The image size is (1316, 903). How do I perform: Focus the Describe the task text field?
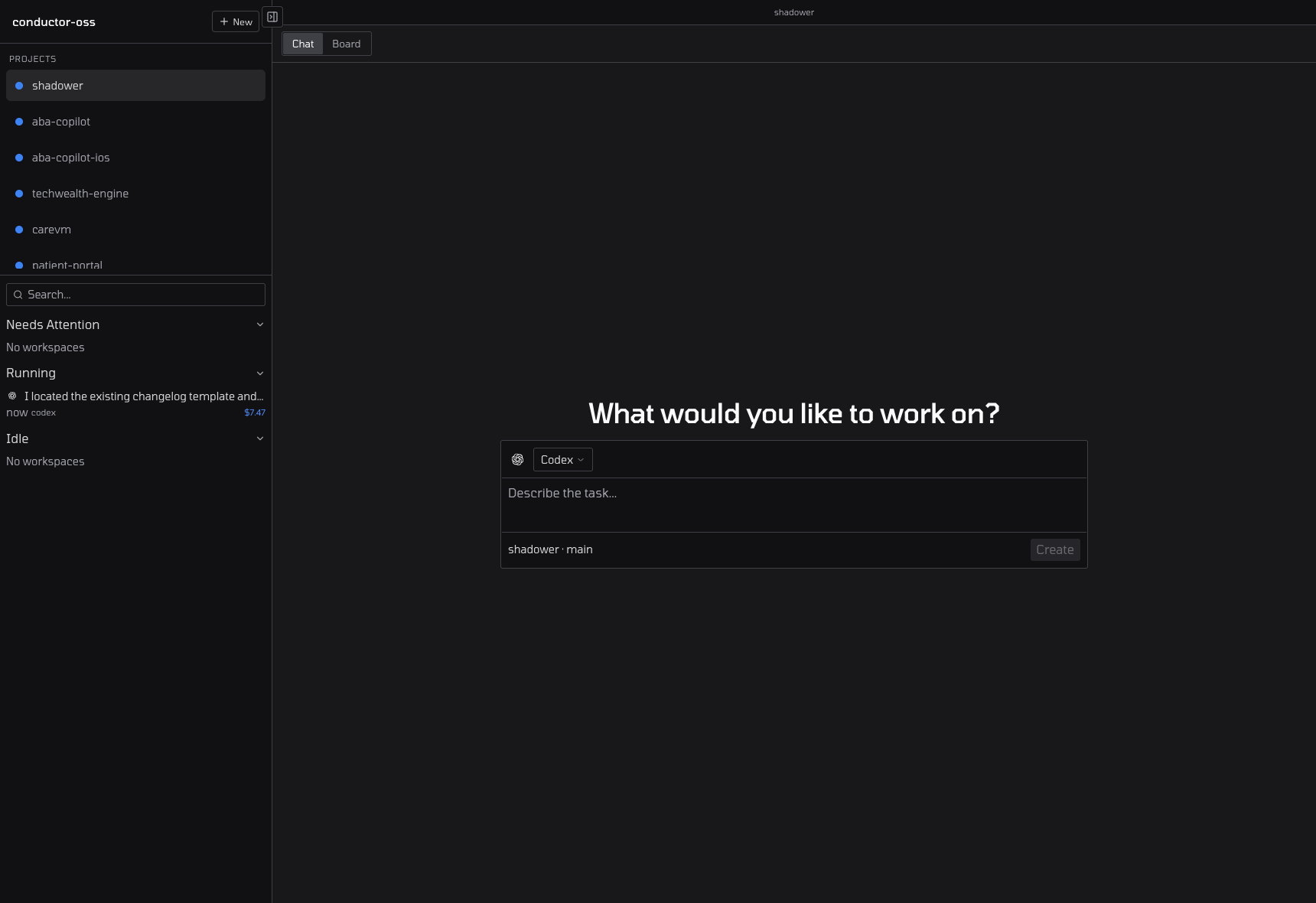(x=793, y=504)
